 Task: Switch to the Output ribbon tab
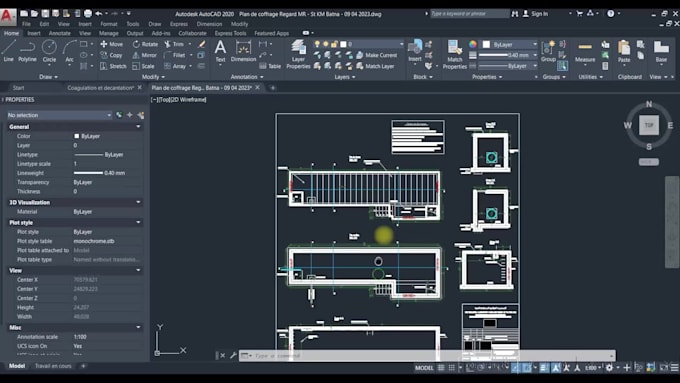[x=135, y=33]
